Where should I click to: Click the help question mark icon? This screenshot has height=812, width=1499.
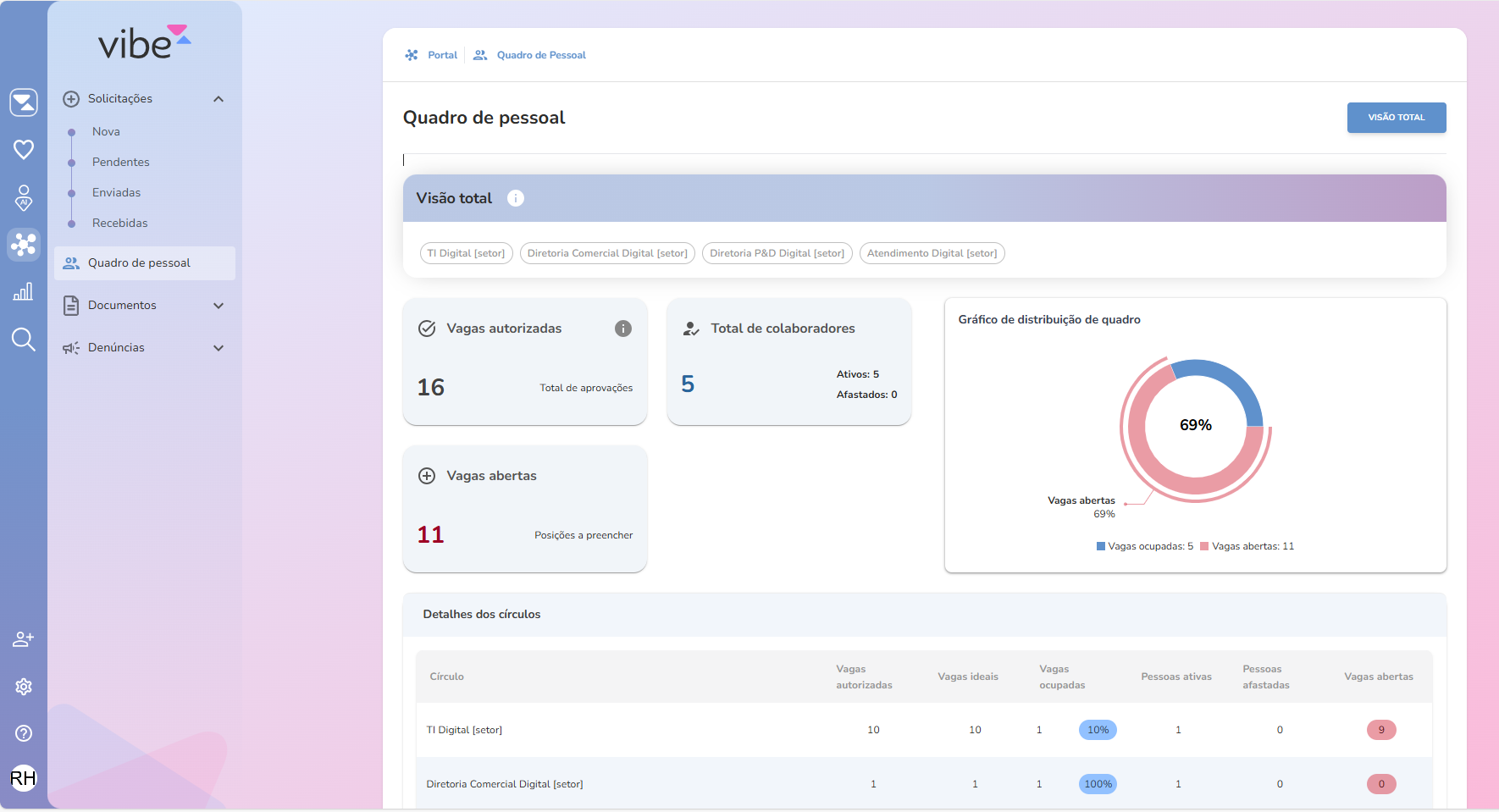click(24, 733)
